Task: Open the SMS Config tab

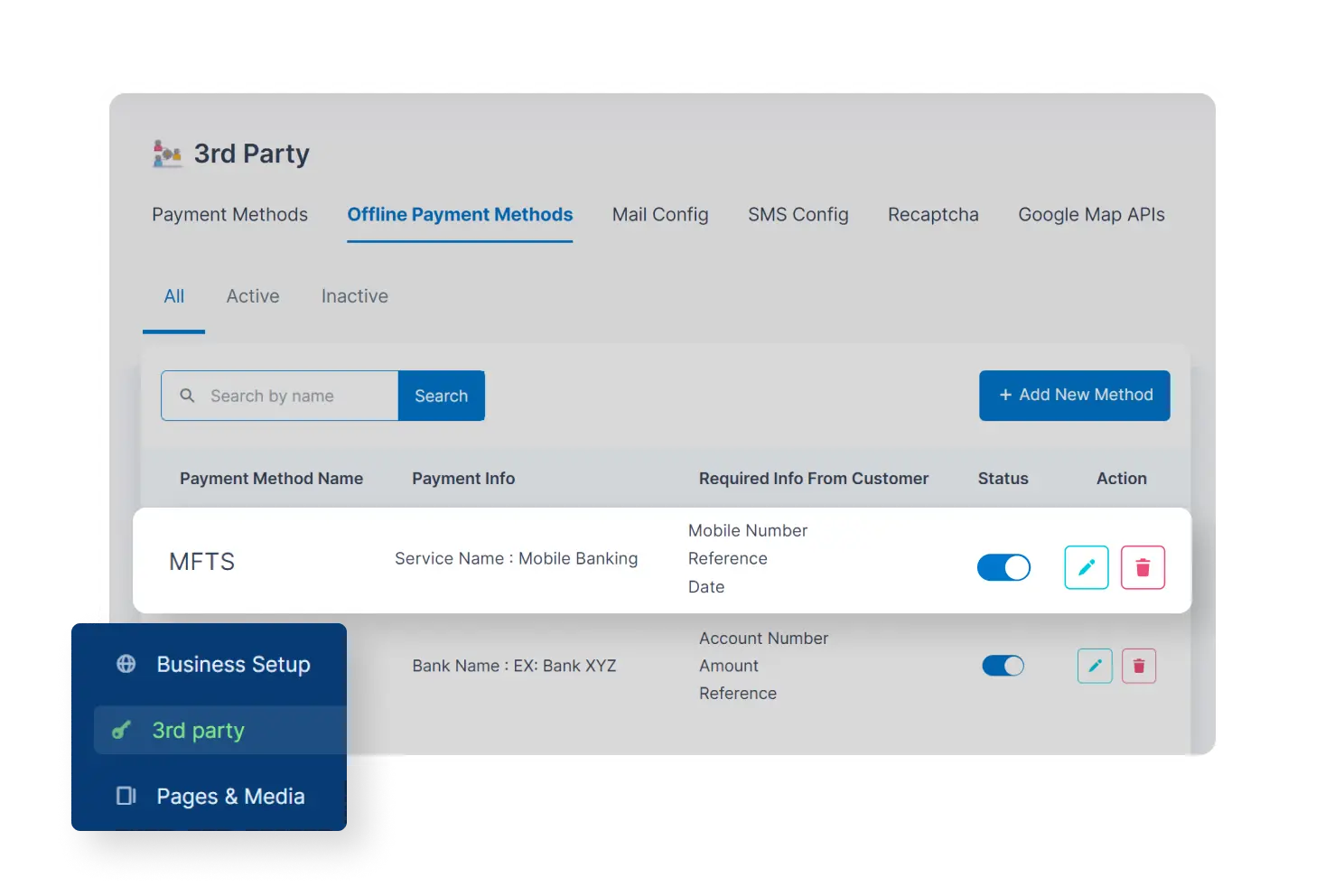Action: click(x=798, y=214)
